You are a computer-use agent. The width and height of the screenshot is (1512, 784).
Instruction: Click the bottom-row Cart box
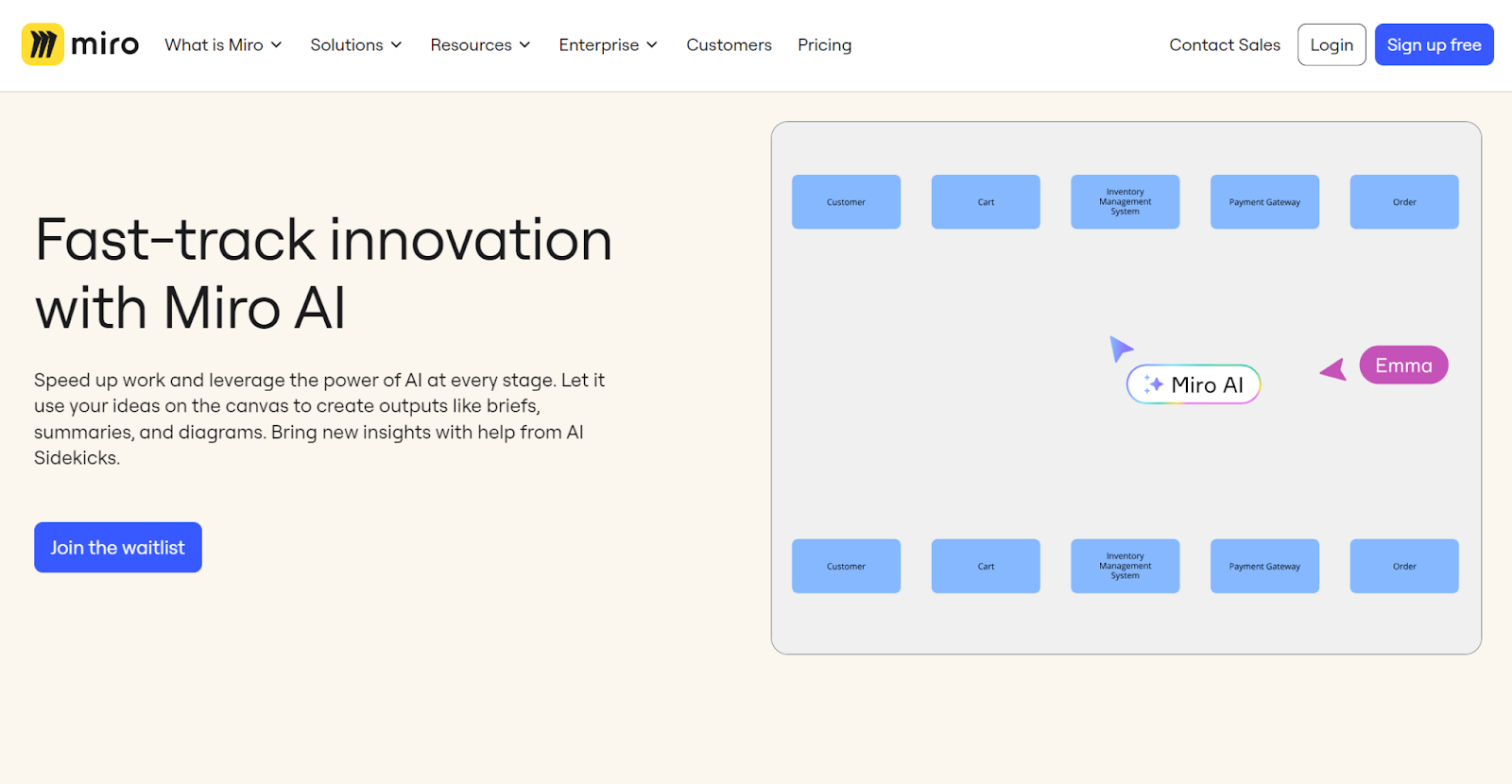[x=986, y=567]
